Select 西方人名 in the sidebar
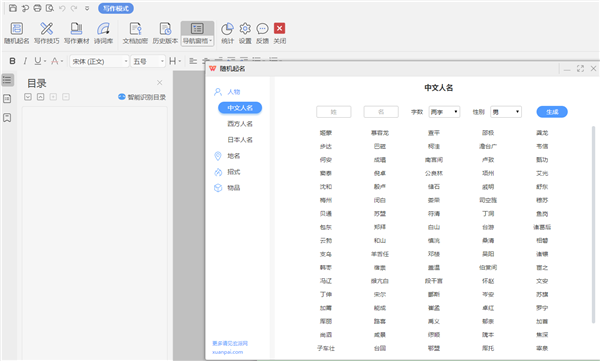This screenshot has height=361, width=600. point(240,124)
